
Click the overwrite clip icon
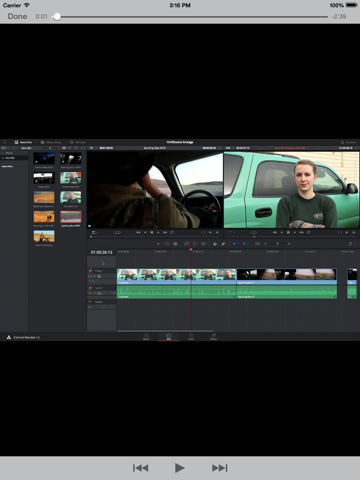[195, 244]
